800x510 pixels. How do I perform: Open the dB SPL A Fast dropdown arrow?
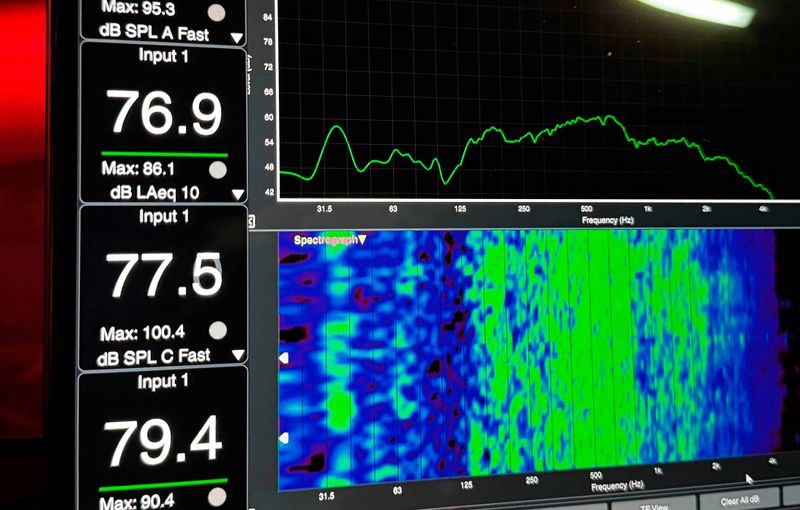pos(237,38)
